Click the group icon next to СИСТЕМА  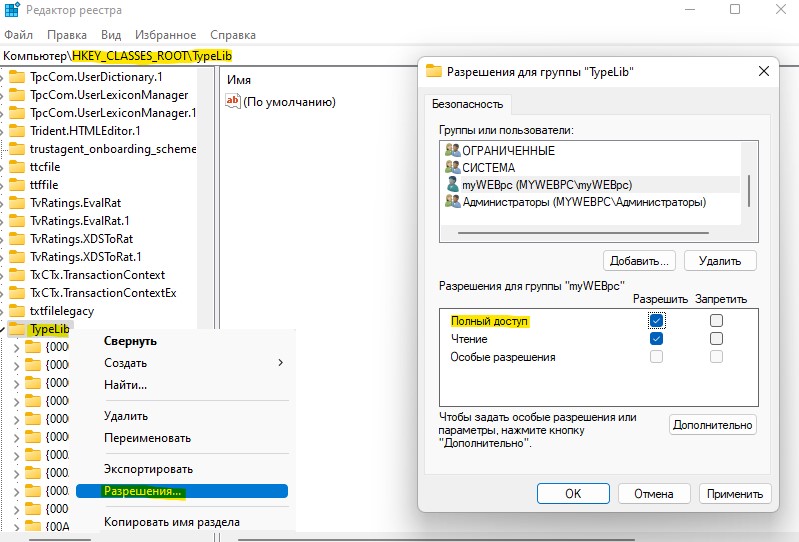tap(452, 167)
